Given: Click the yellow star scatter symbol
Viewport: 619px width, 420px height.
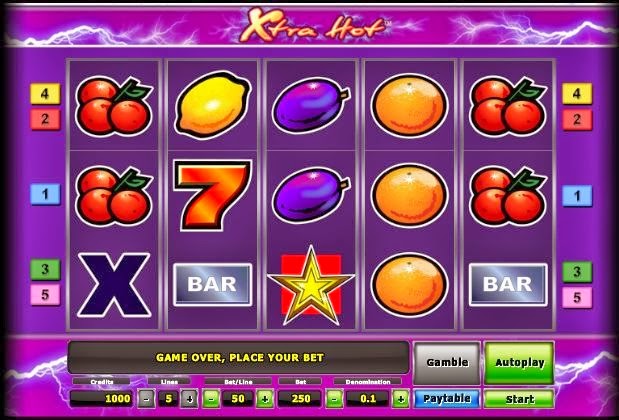Looking at the screenshot, I should (311, 285).
